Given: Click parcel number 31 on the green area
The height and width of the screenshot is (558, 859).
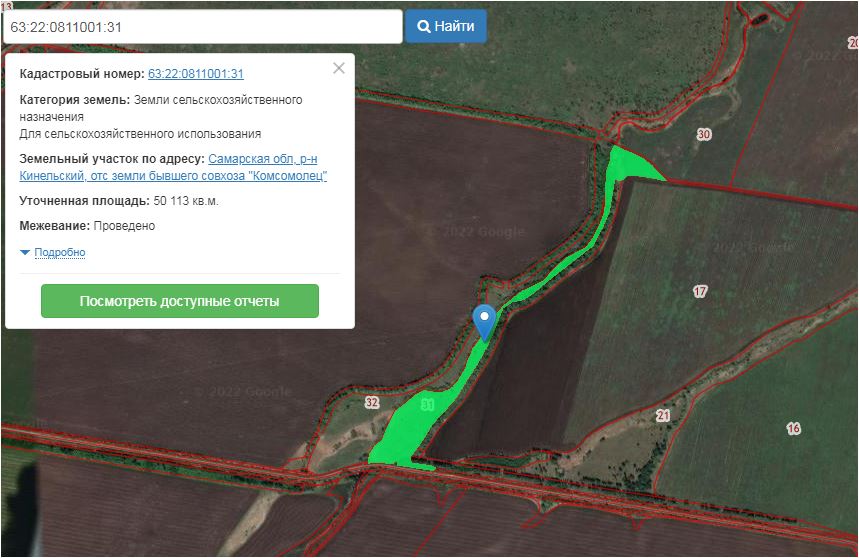Looking at the screenshot, I should point(428,405).
